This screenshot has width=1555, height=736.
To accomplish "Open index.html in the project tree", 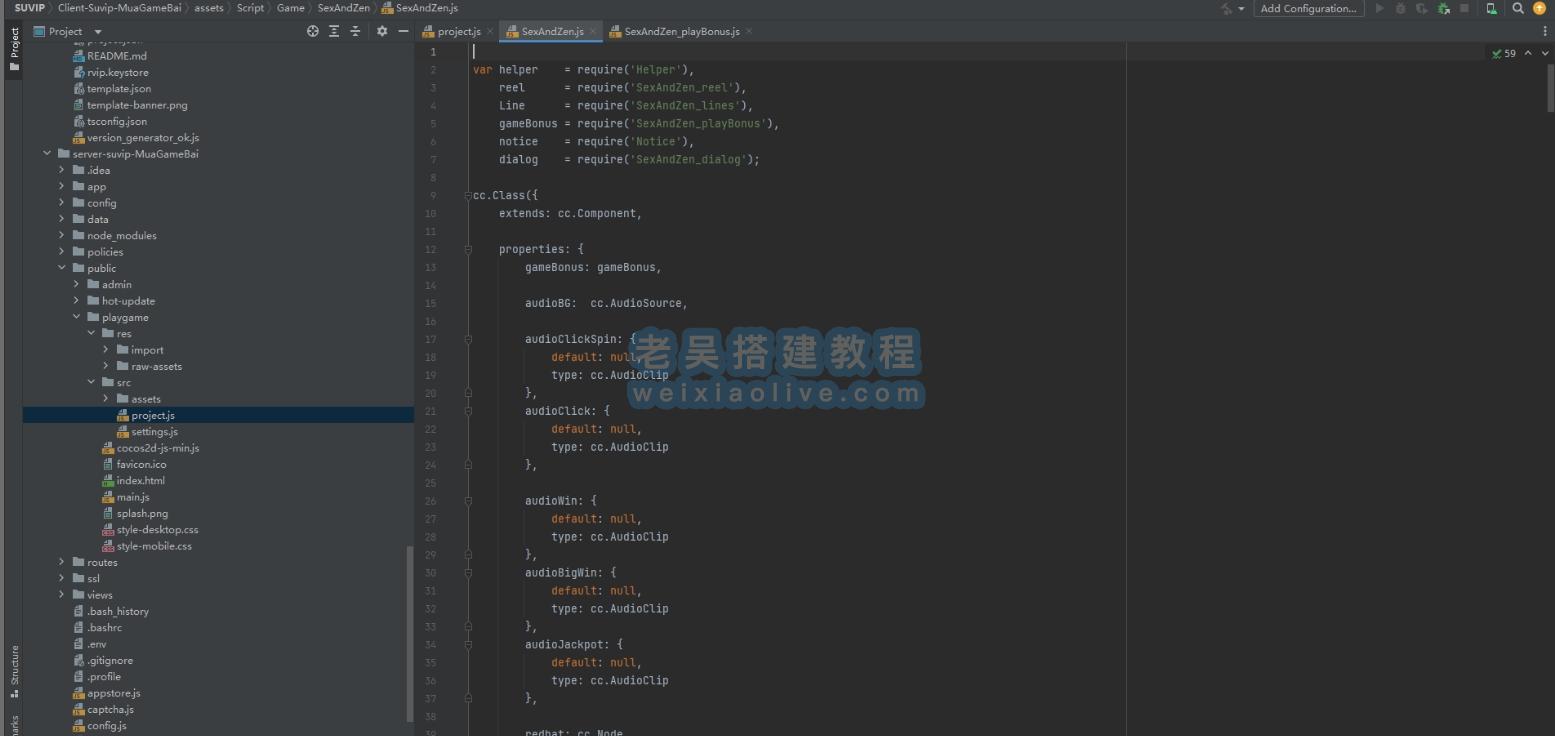I will [140, 481].
